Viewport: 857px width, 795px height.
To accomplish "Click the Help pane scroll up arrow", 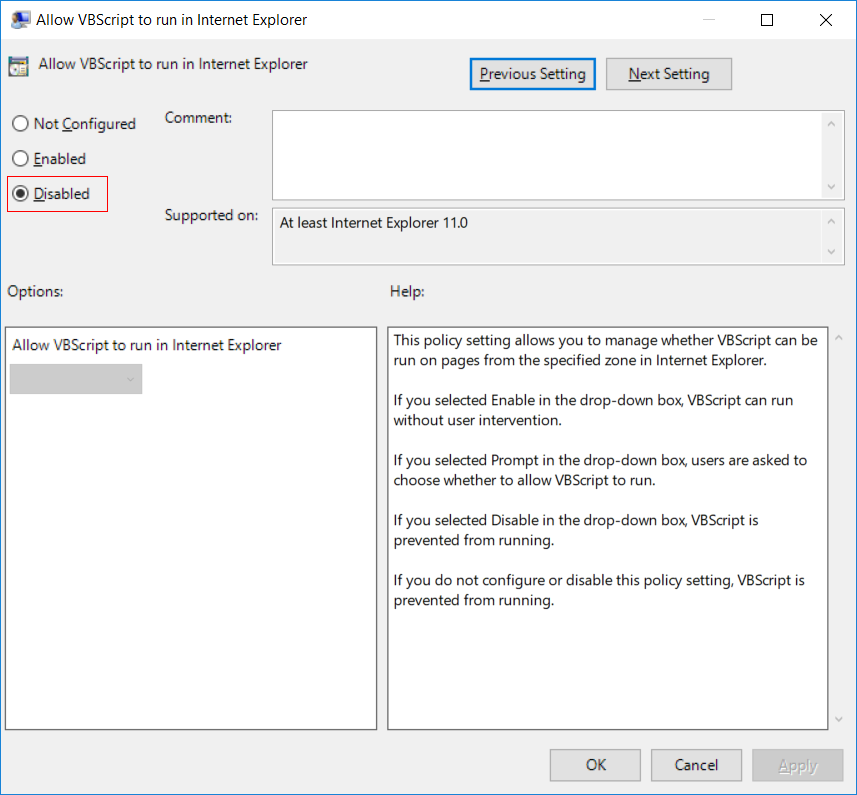I will 839,338.
